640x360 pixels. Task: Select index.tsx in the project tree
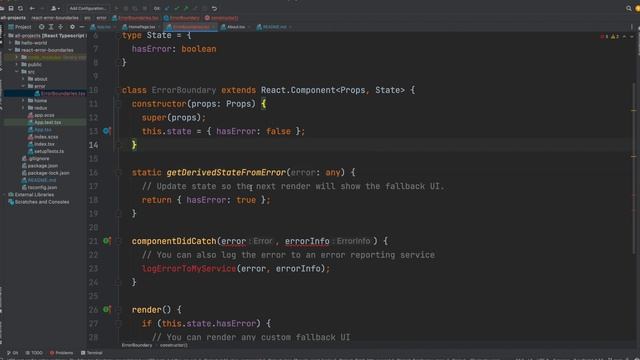(x=41, y=144)
